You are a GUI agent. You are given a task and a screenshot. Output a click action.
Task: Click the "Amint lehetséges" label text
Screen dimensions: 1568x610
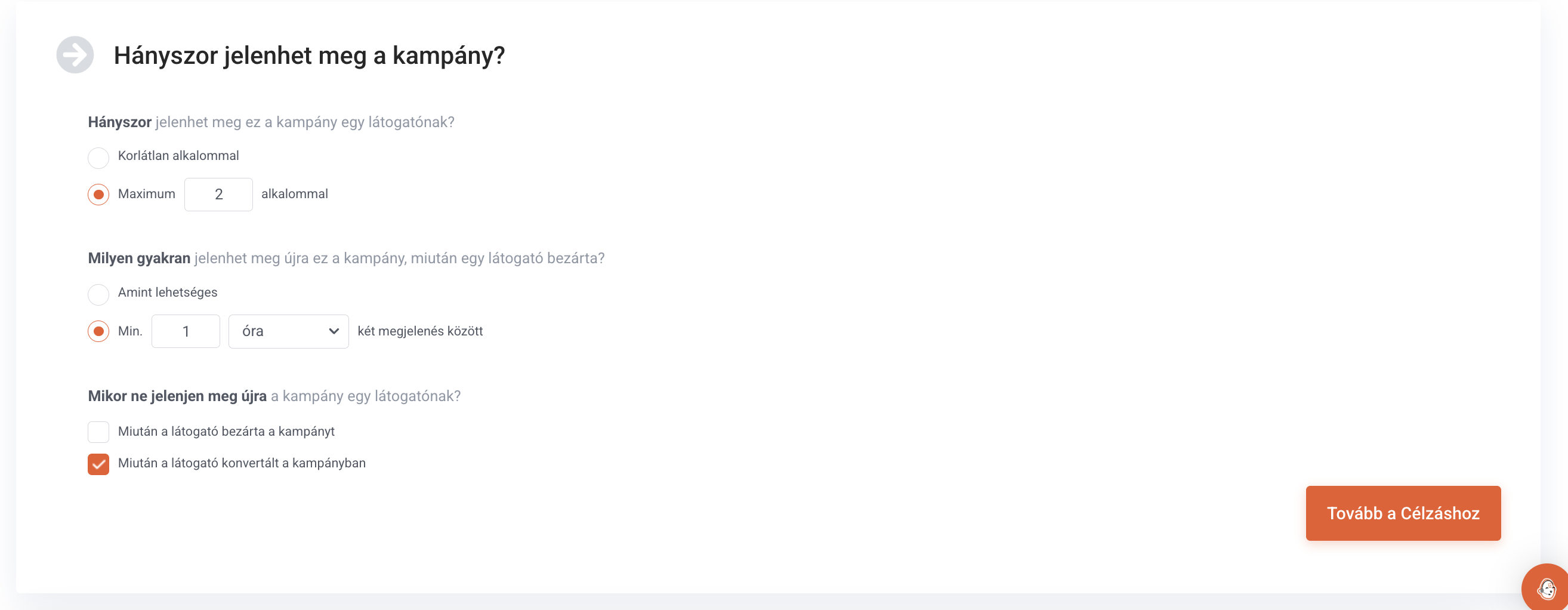pos(168,293)
